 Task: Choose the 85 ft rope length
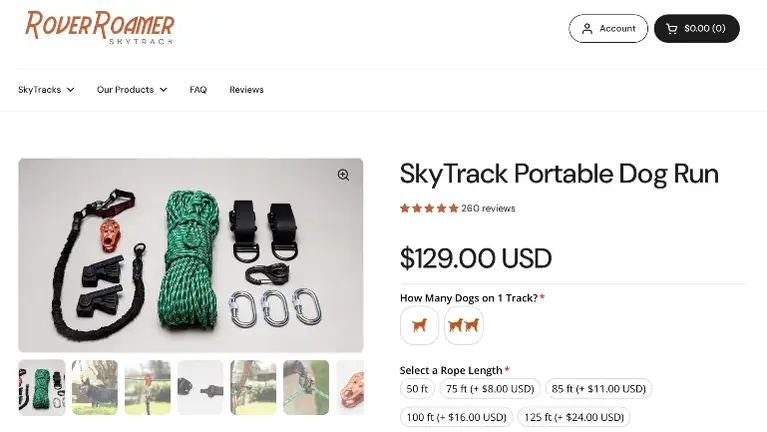click(x=600, y=389)
